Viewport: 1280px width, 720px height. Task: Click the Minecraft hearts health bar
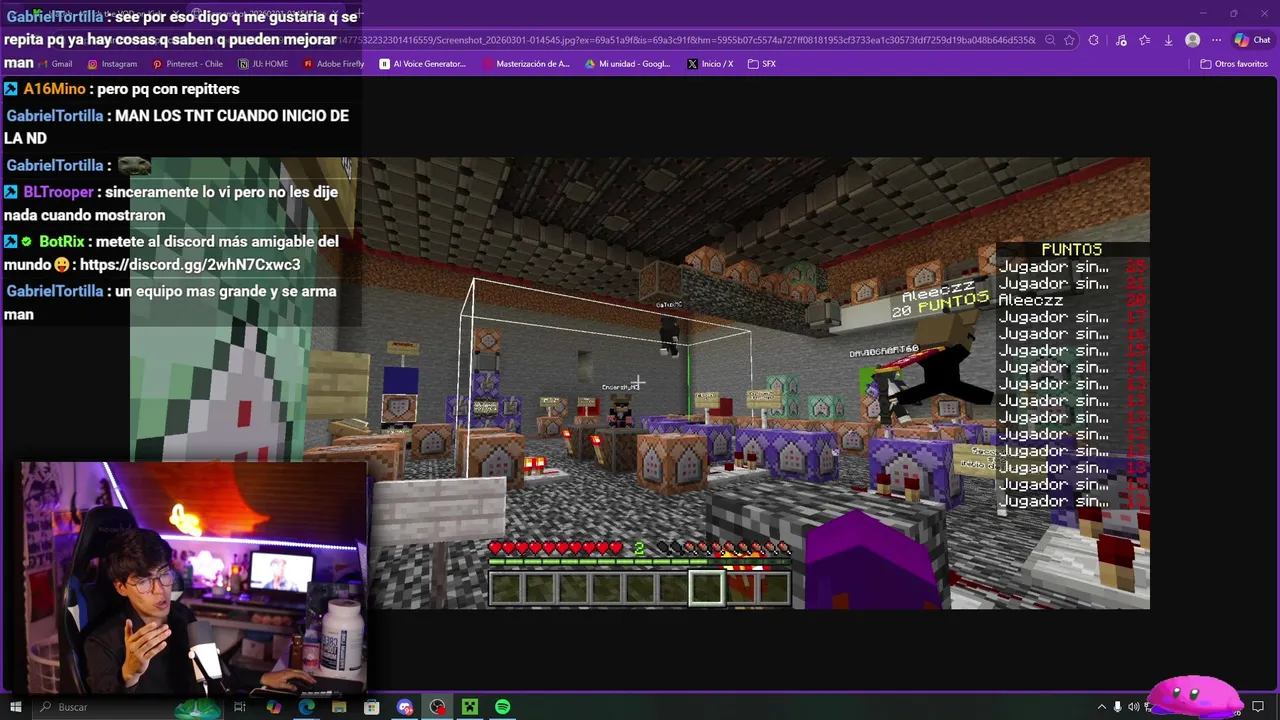[555, 548]
